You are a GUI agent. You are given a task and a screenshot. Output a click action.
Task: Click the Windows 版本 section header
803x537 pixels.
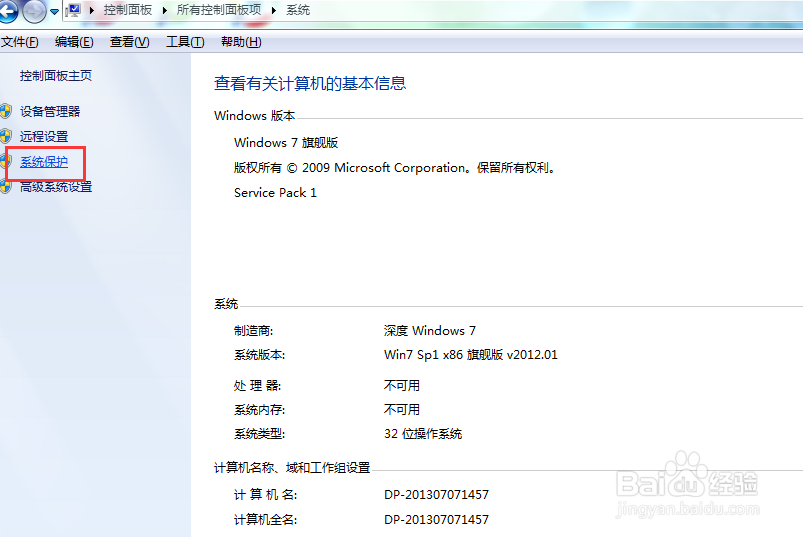pos(255,116)
